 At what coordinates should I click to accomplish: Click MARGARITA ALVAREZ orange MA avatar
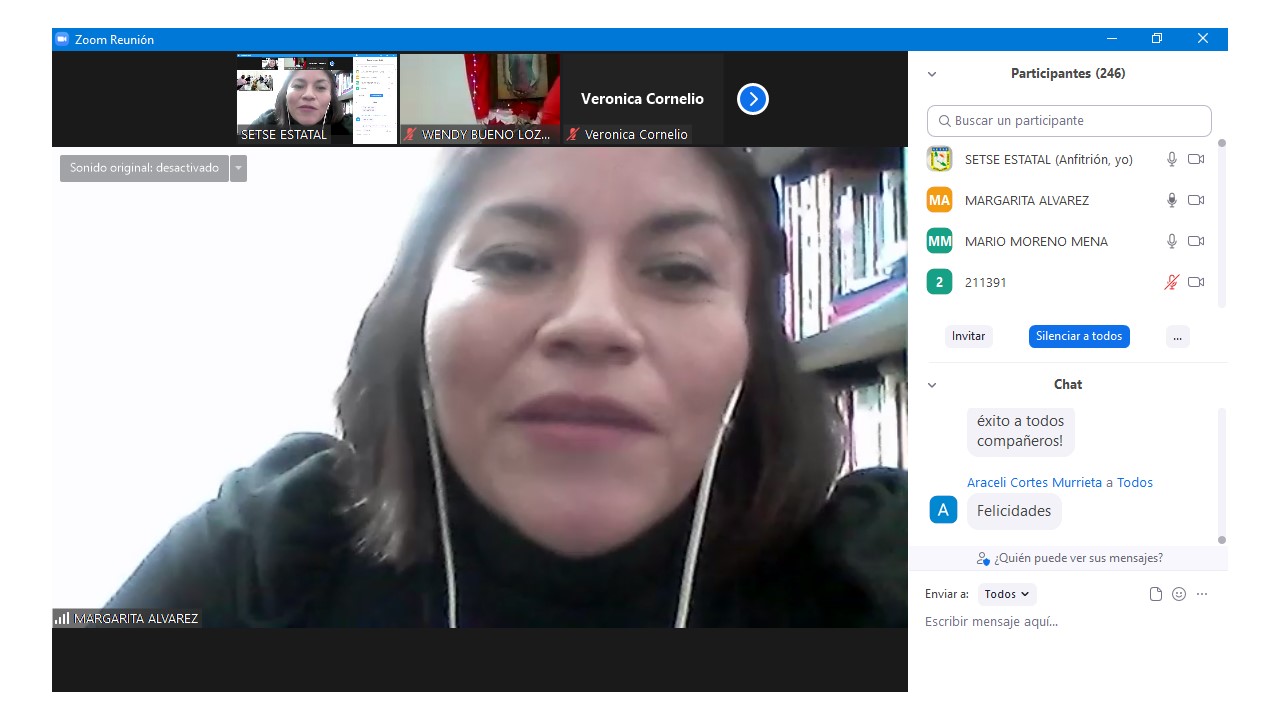(939, 200)
